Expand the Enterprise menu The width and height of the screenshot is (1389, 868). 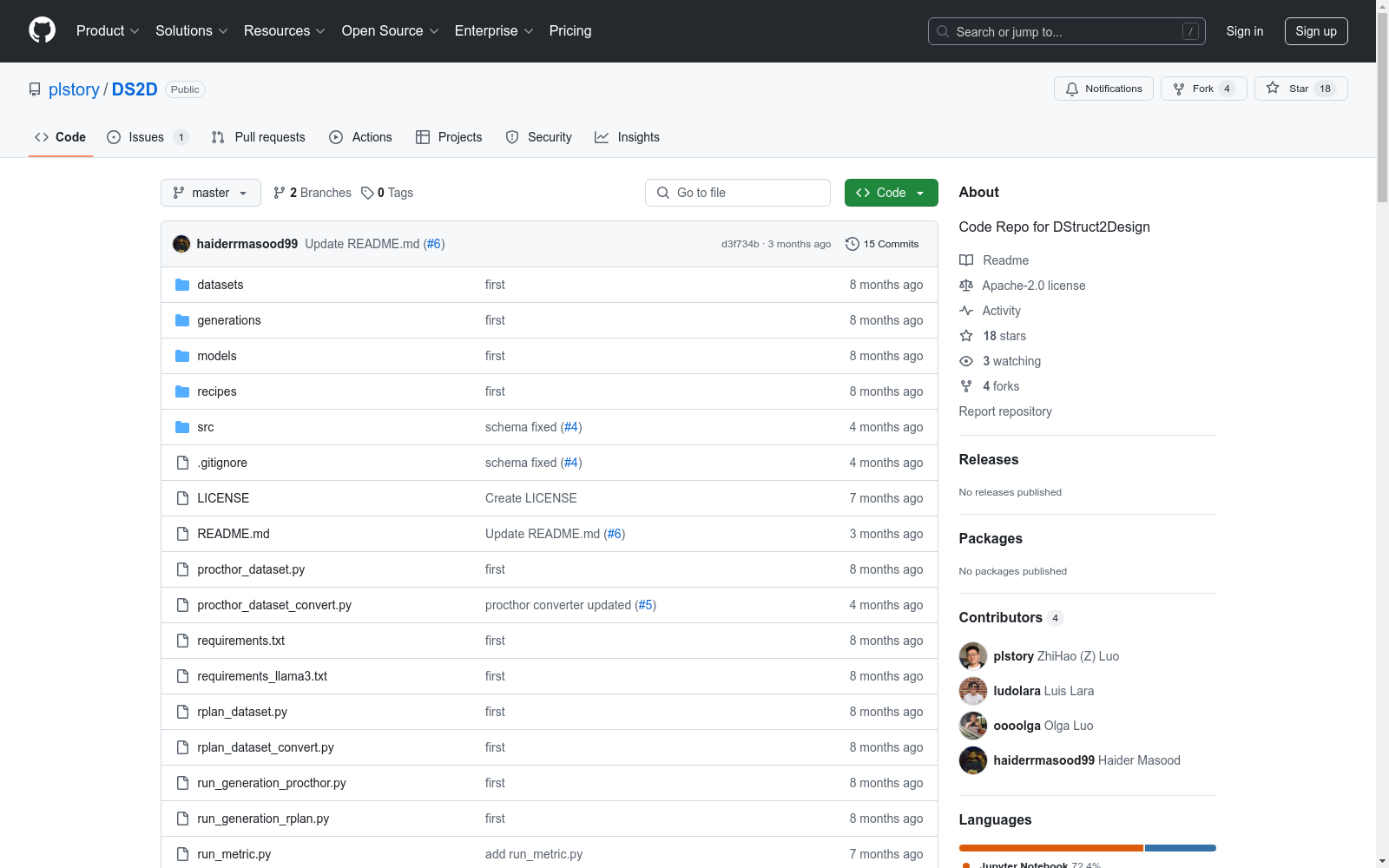click(494, 31)
